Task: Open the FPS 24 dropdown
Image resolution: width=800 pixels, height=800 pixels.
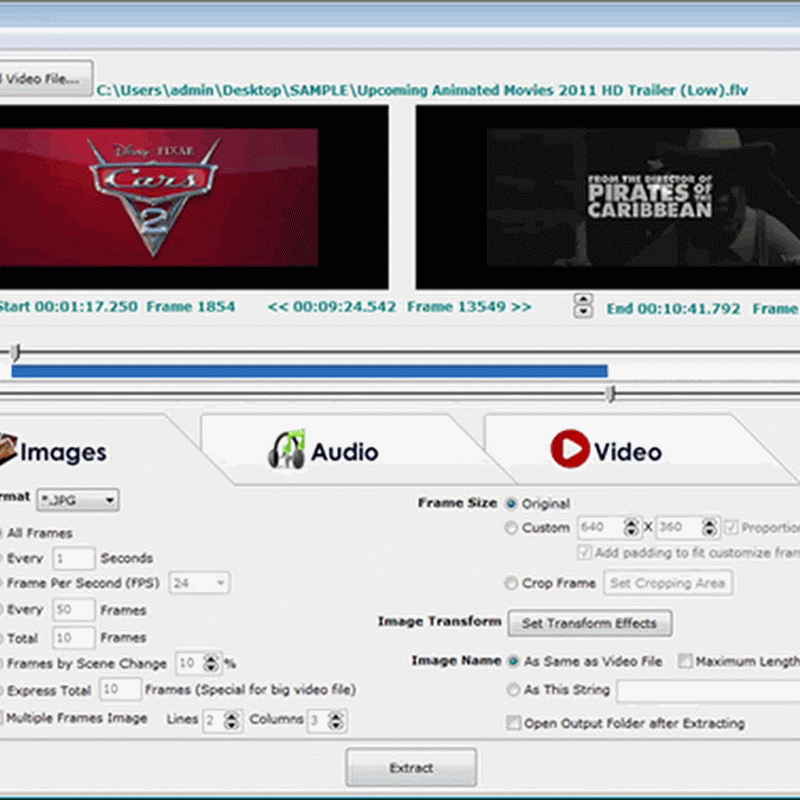Action: click(199, 583)
